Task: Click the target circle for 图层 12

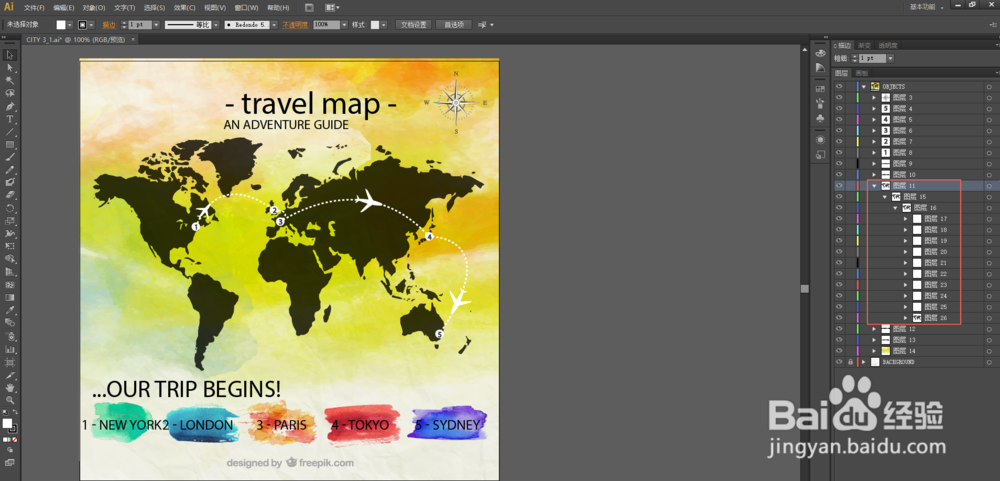Action: (x=989, y=329)
